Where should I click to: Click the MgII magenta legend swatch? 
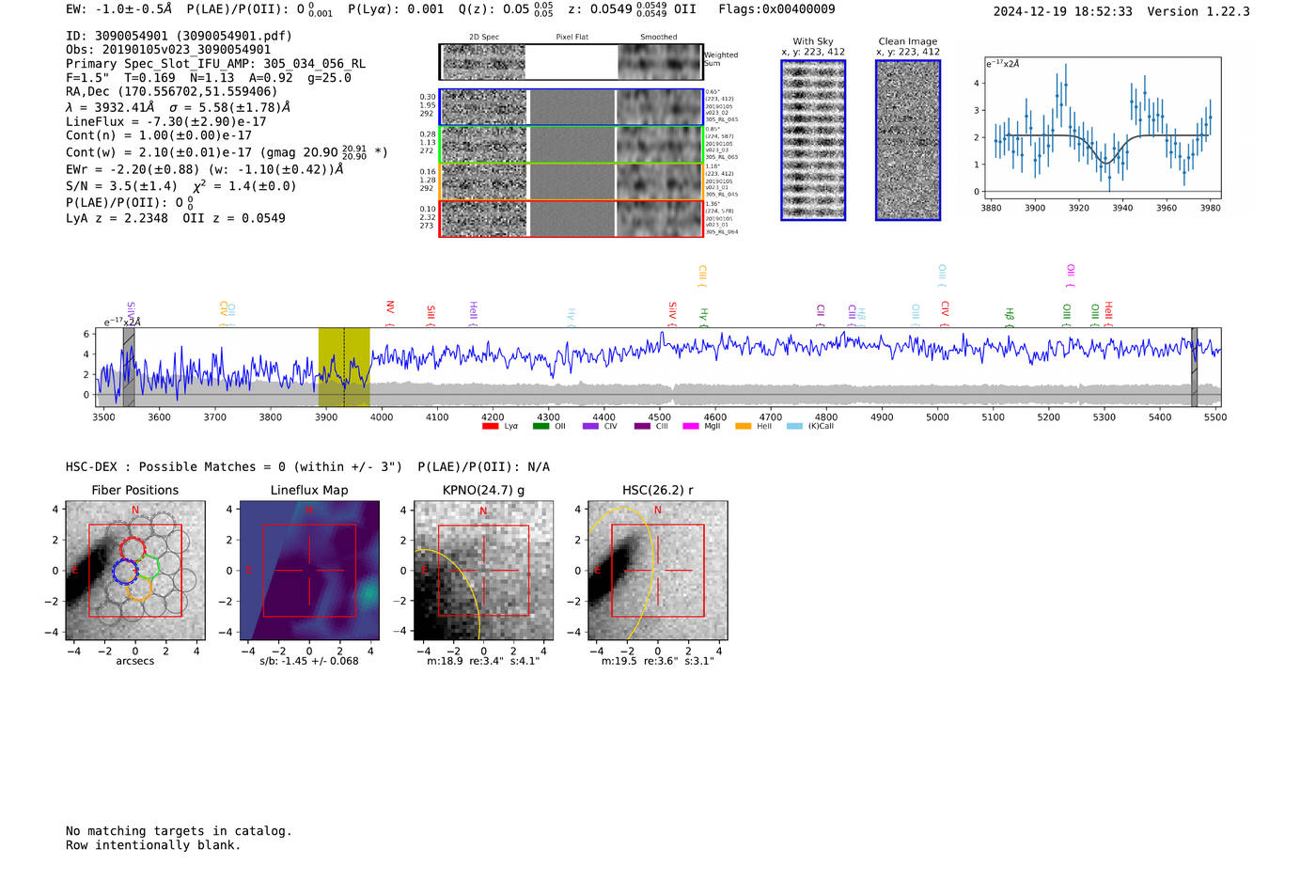pos(691,427)
